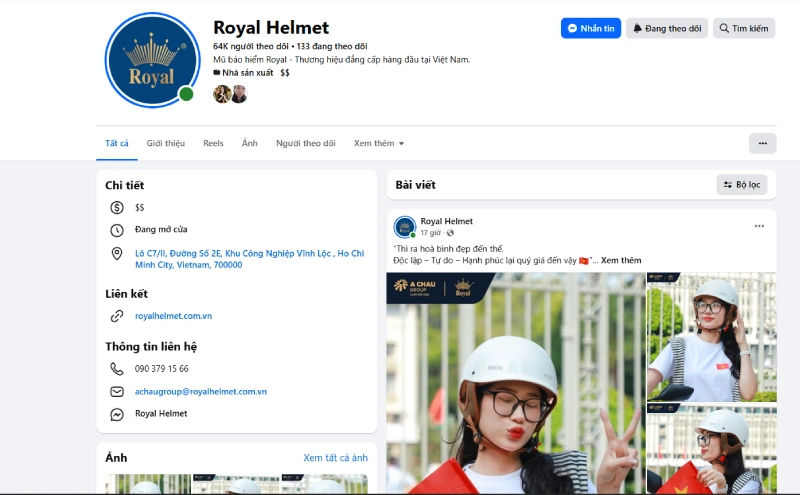Click the email envelope icon
The height and width of the screenshot is (495, 800).
pos(117,392)
